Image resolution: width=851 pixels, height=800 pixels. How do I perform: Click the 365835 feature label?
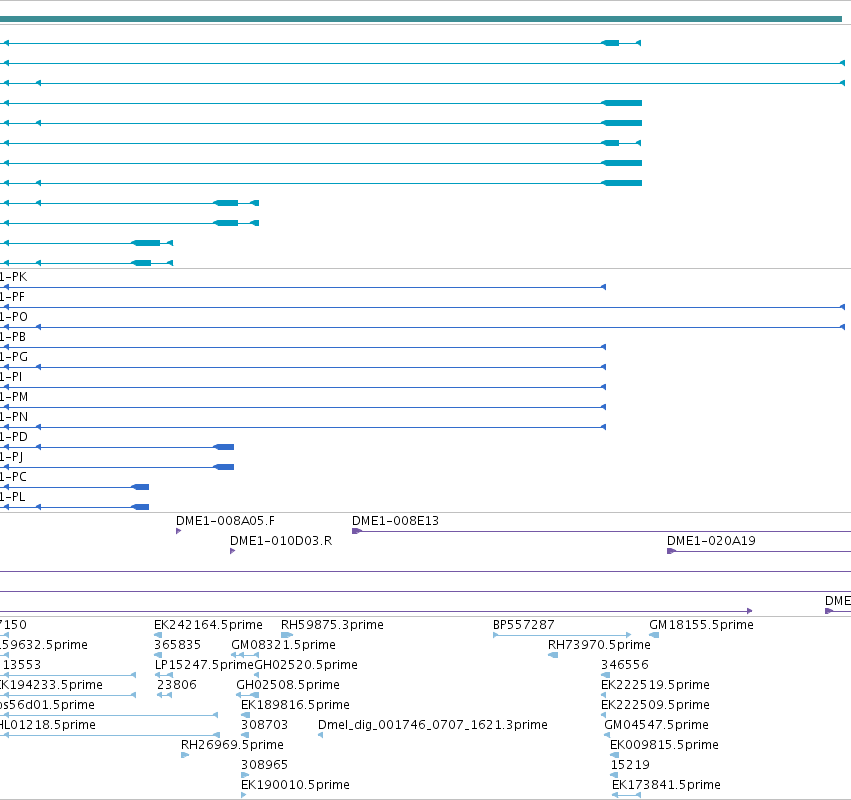(177, 645)
